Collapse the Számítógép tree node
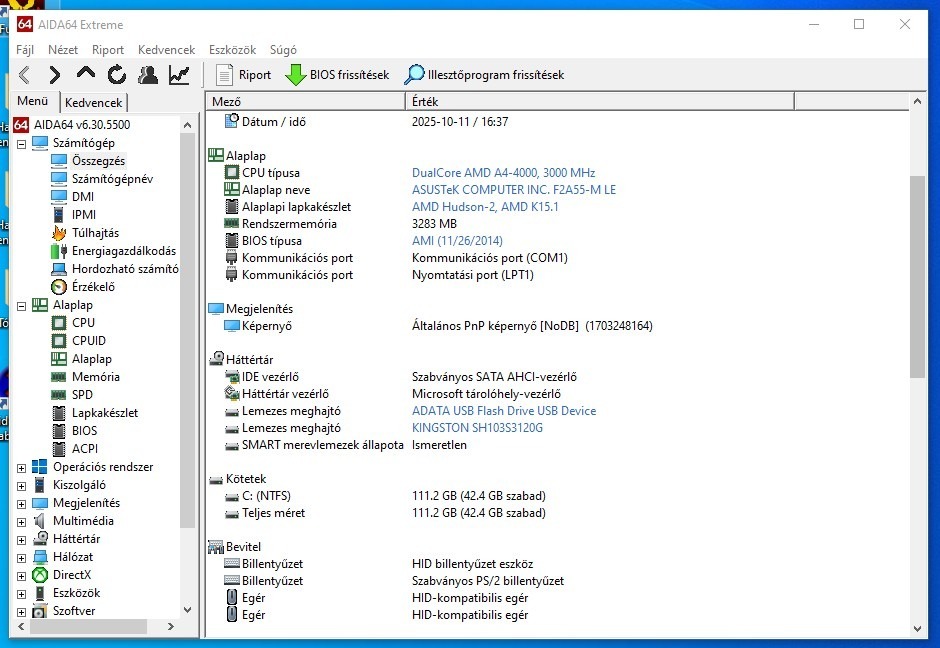This screenshot has height=648, width=940. pyautogui.click(x=22, y=144)
